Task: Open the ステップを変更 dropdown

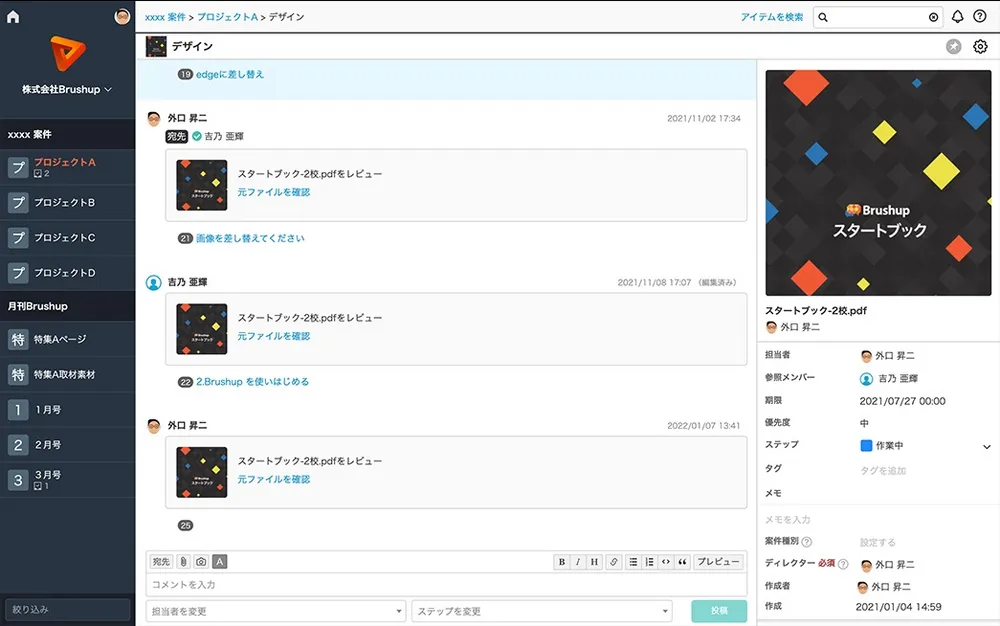Action: point(541,611)
